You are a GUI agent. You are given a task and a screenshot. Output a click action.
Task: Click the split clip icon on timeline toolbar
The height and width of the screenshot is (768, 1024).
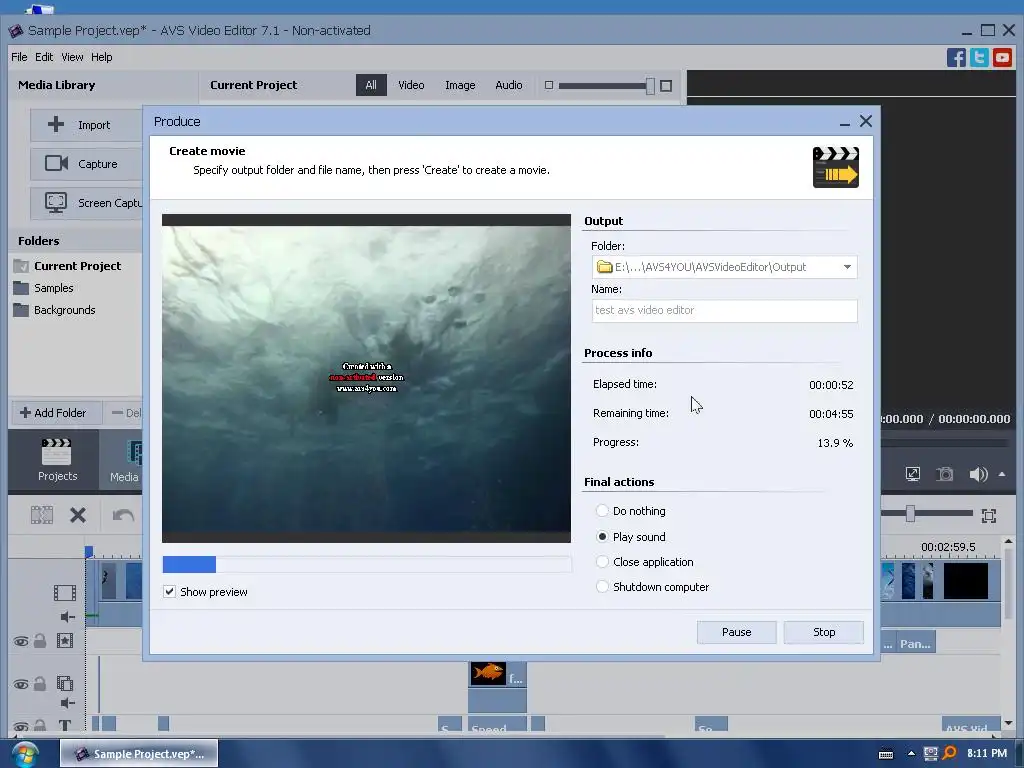[x=42, y=515]
